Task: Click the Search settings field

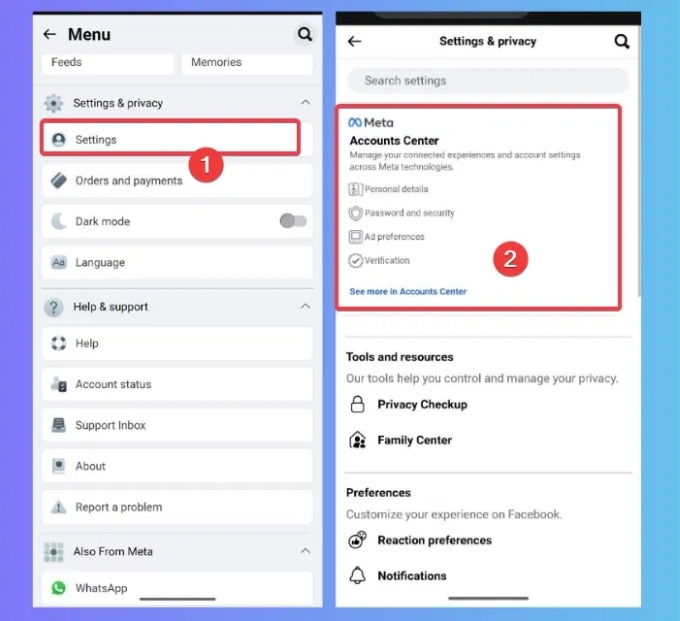Action: pos(488,81)
